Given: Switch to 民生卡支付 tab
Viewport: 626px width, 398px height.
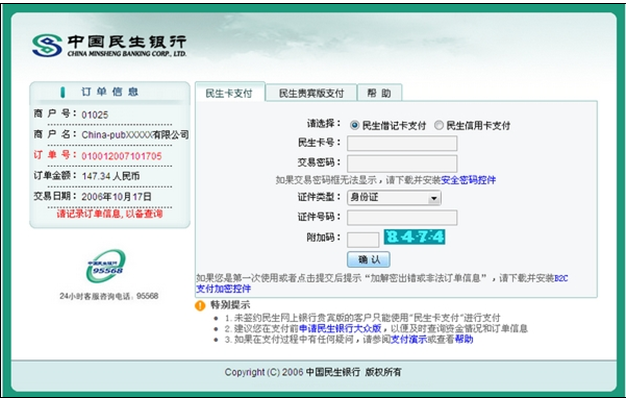Looking at the screenshot, I should [x=229, y=93].
